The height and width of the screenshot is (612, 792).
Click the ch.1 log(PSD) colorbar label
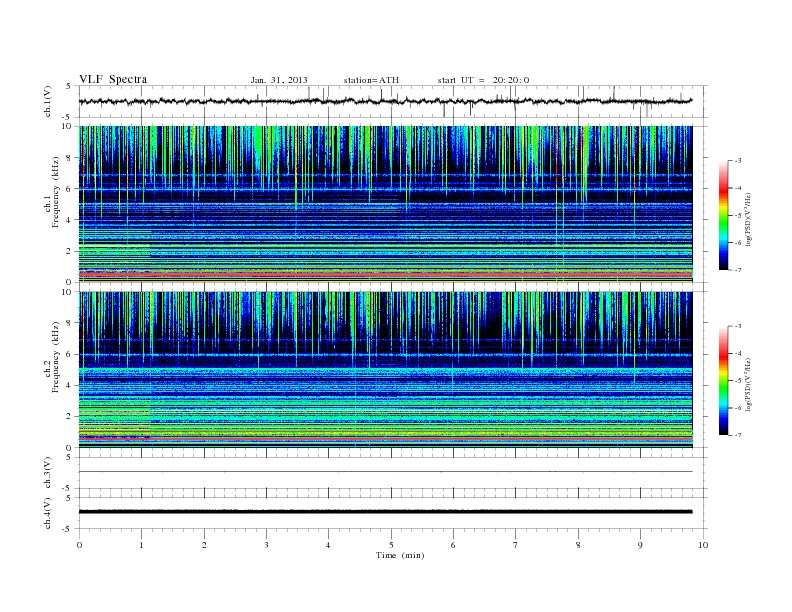[x=748, y=219]
